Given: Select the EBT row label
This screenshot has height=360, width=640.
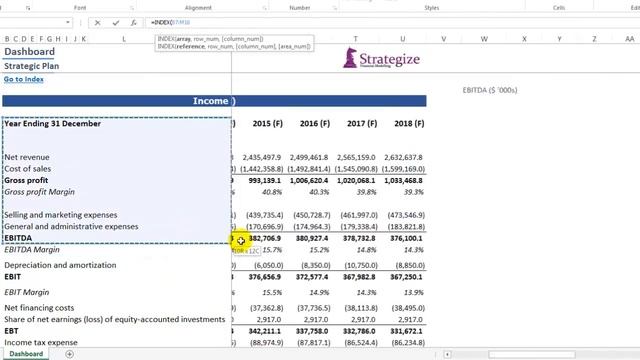Looking at the screenshot, I should [11, 331].
